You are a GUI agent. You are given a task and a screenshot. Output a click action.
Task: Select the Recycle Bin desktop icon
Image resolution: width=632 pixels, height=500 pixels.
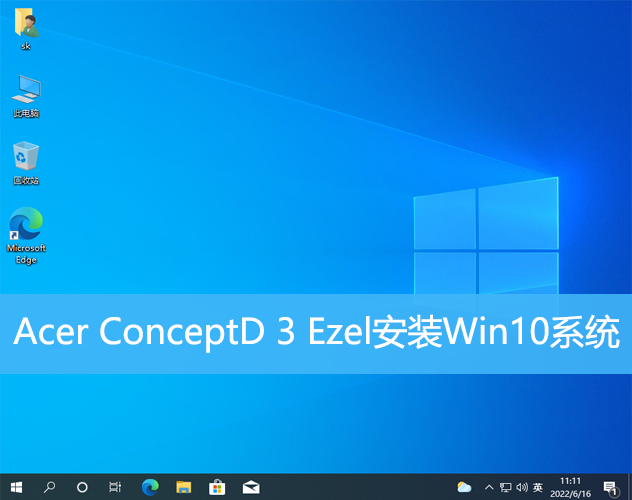point(26,157)
